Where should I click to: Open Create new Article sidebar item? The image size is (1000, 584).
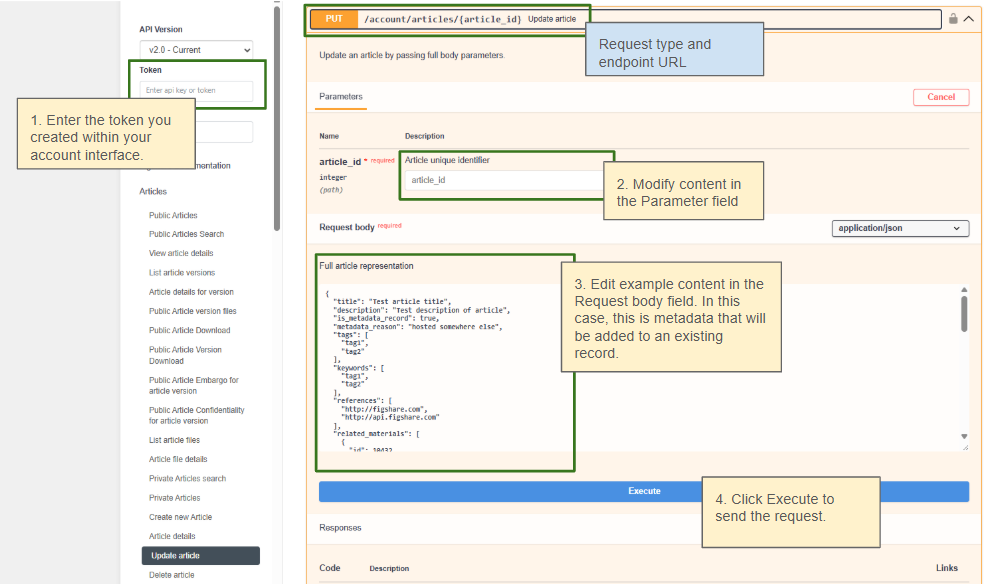point(180,517)
